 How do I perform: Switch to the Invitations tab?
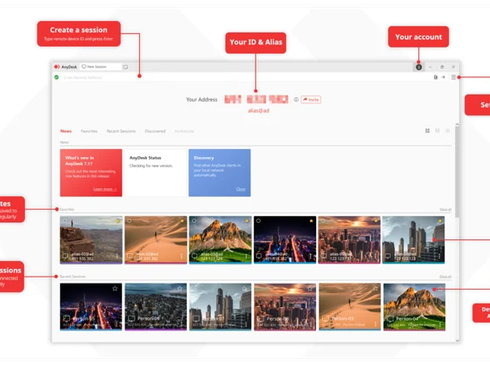coord(184,131)
